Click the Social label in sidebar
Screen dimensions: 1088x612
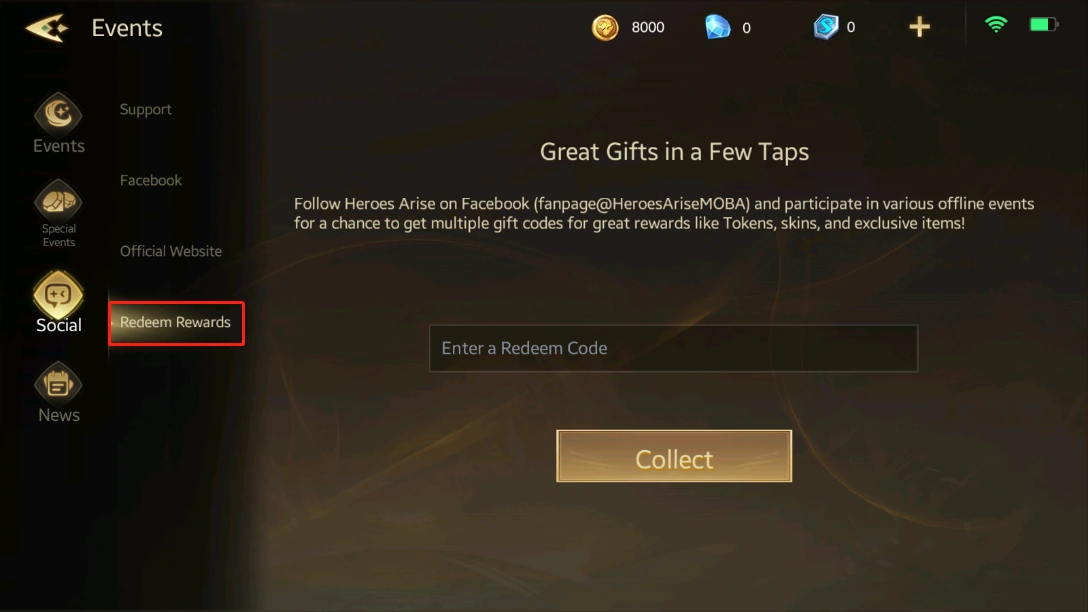59,325
